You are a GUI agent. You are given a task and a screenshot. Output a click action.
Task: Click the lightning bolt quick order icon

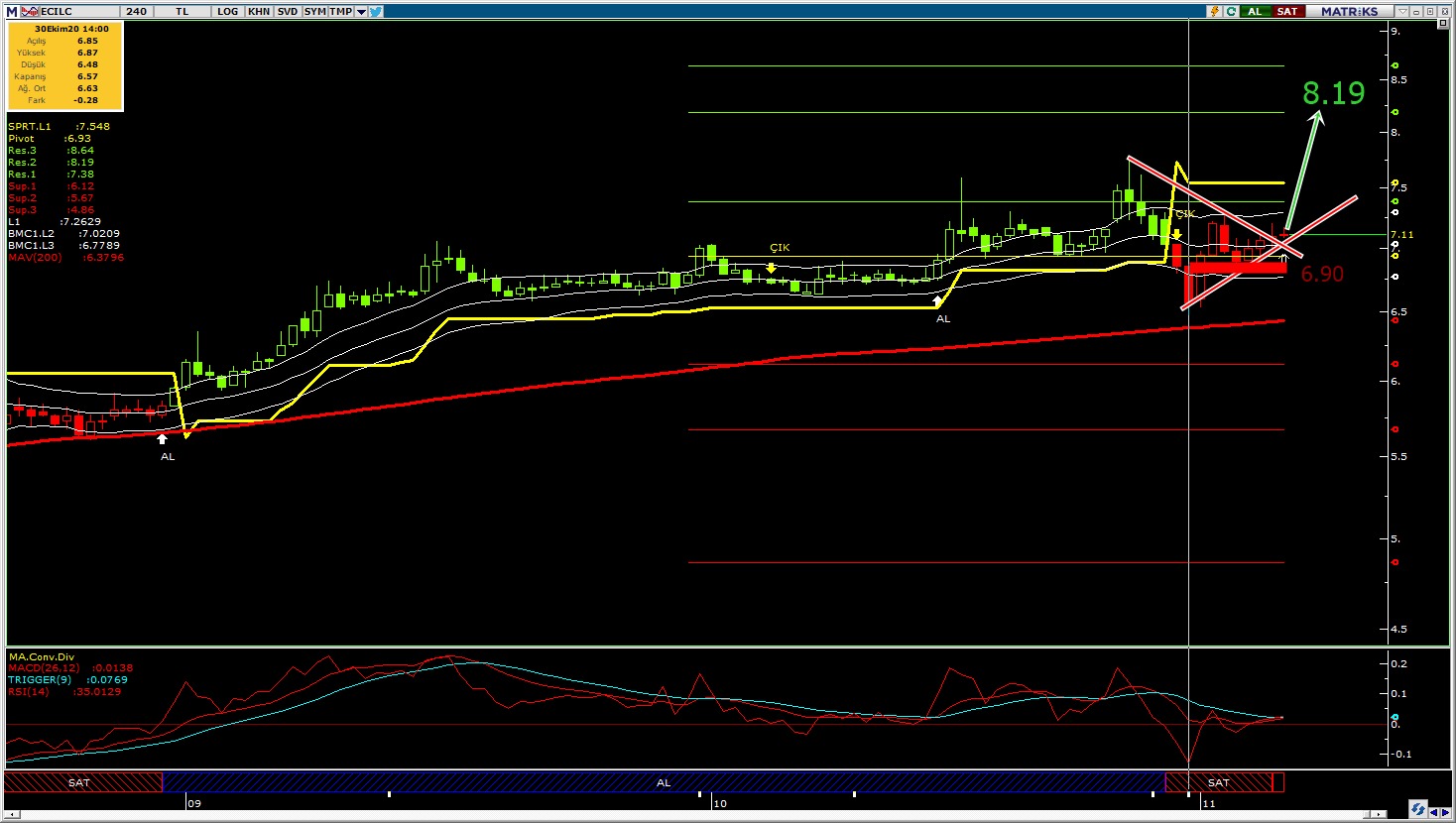click(1214, 11)
